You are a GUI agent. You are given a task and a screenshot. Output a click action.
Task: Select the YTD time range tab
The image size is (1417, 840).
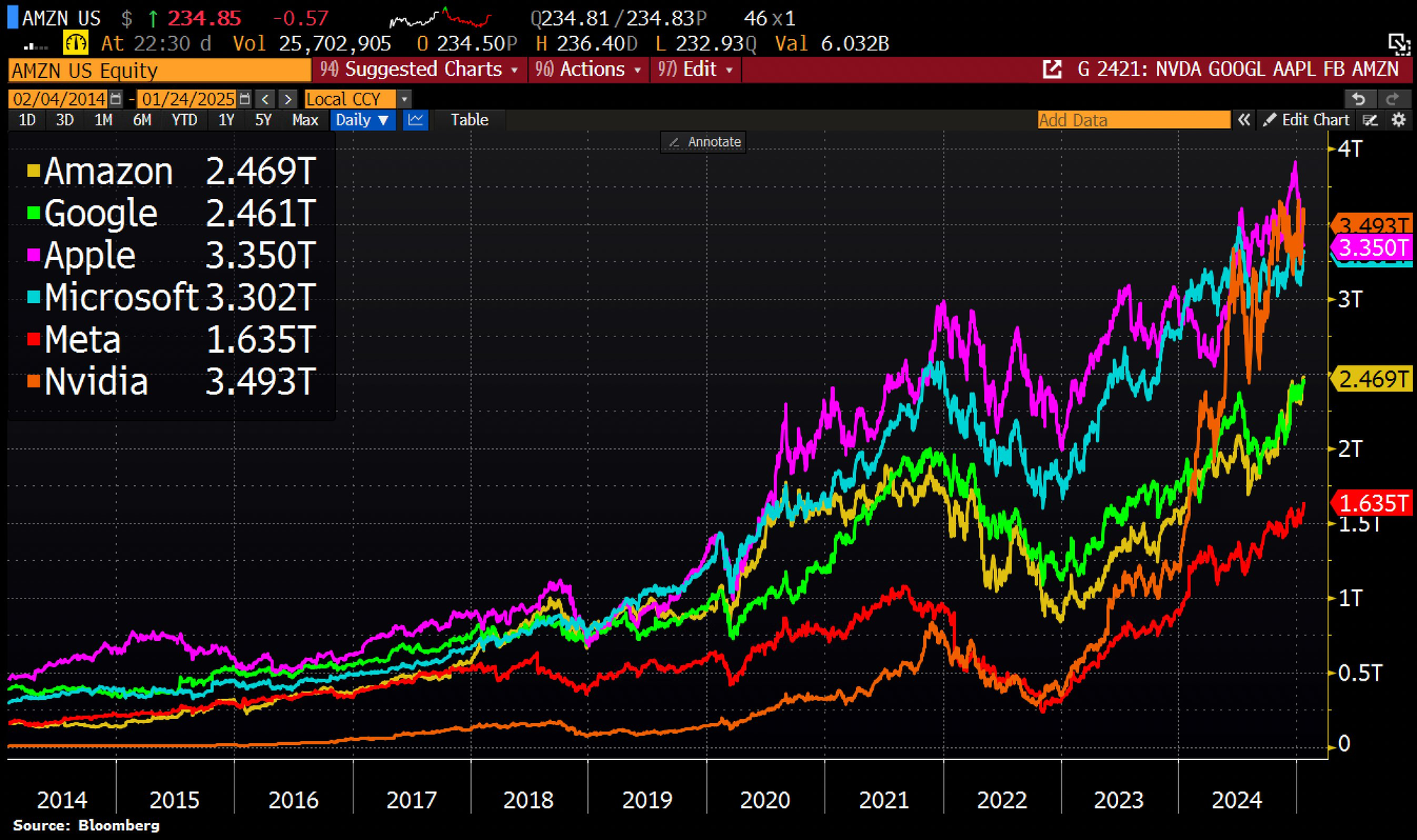[x=184, y=120]
